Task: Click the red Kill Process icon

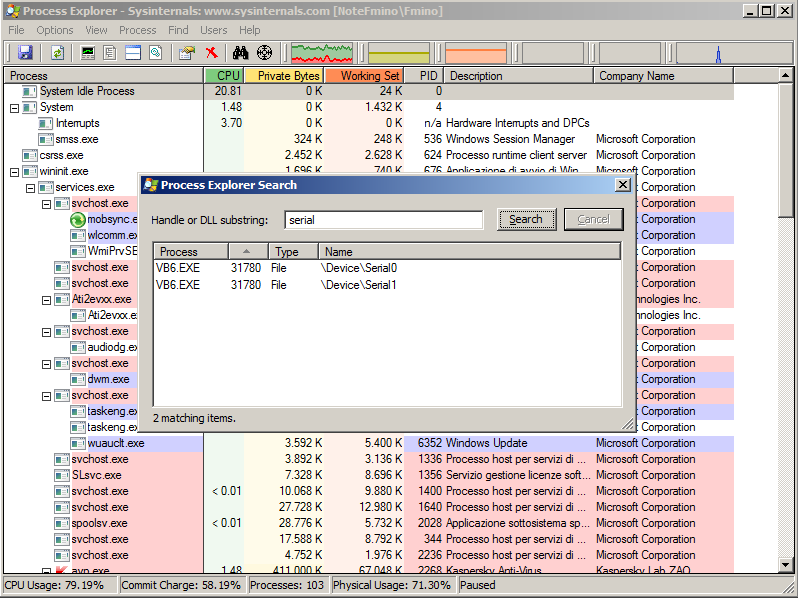Action: pos(212,52)
